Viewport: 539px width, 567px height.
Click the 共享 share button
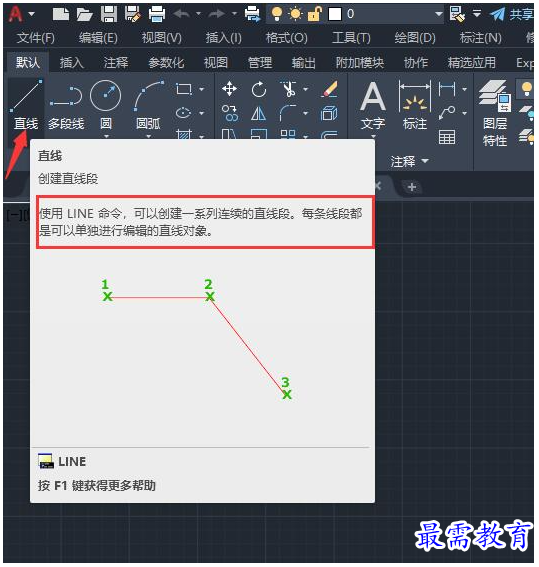511,14
